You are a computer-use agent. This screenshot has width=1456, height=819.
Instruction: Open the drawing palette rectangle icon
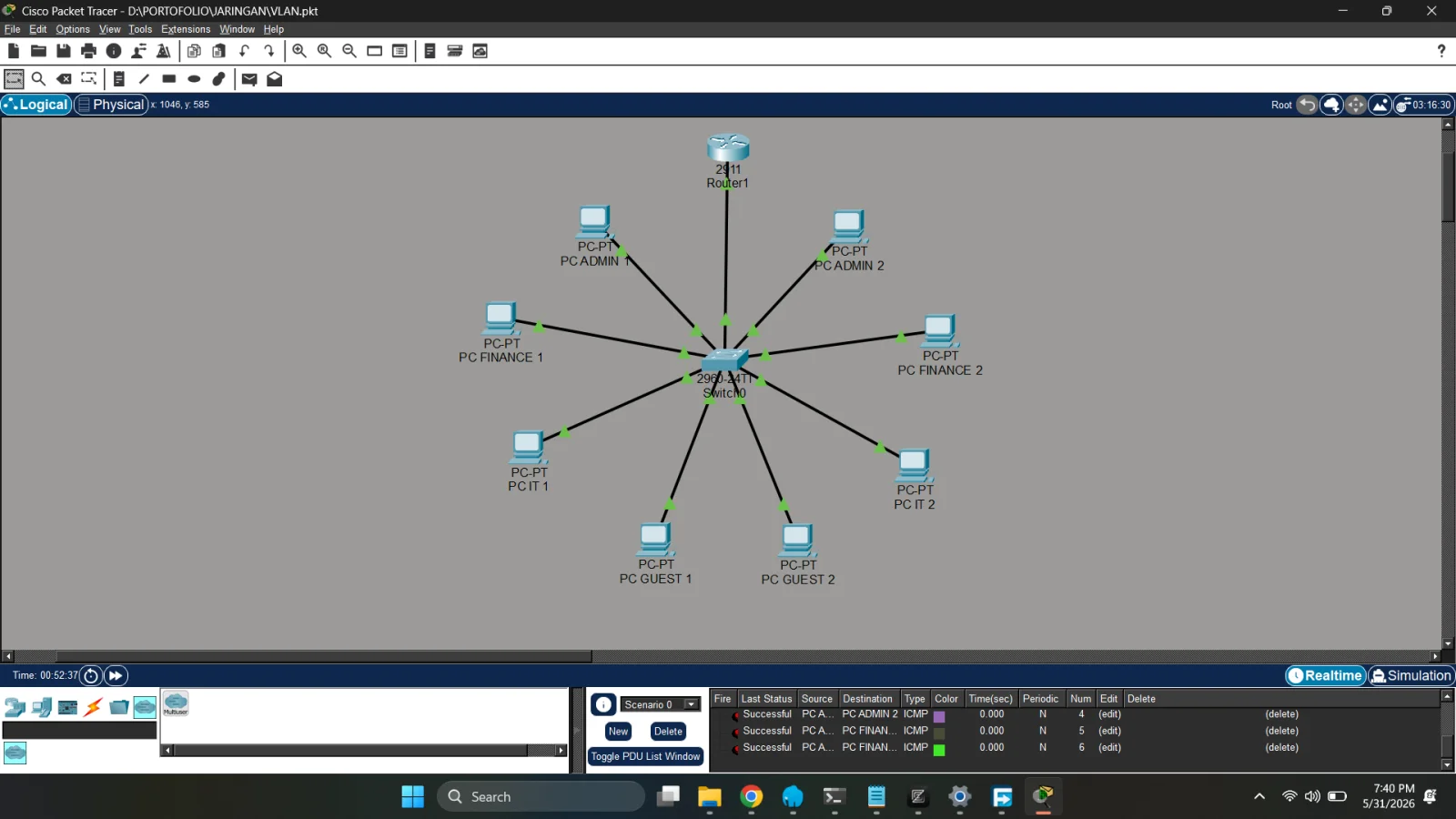point(374,51)
